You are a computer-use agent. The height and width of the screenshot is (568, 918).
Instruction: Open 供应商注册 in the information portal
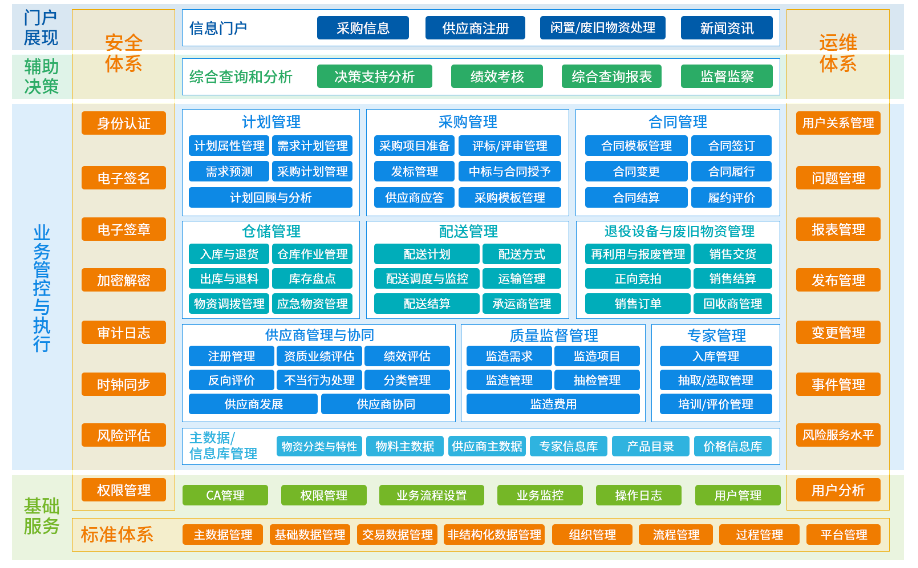point(475,28)
